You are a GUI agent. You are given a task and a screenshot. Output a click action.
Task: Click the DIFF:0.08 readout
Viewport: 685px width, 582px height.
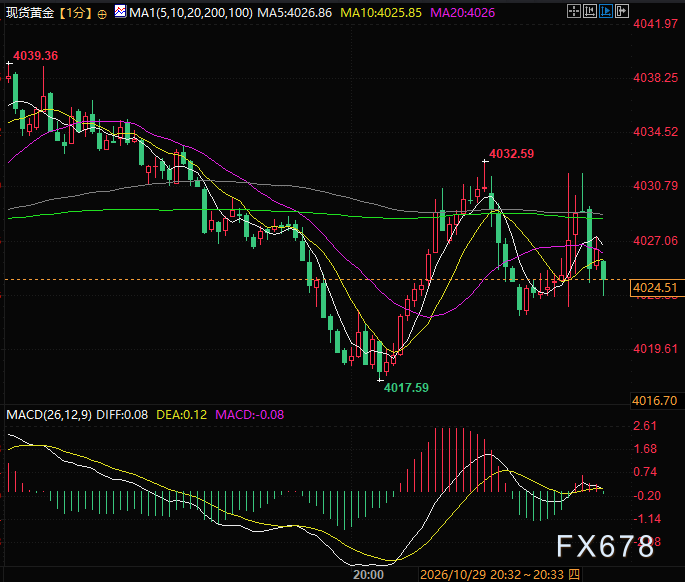click(122, 415)
